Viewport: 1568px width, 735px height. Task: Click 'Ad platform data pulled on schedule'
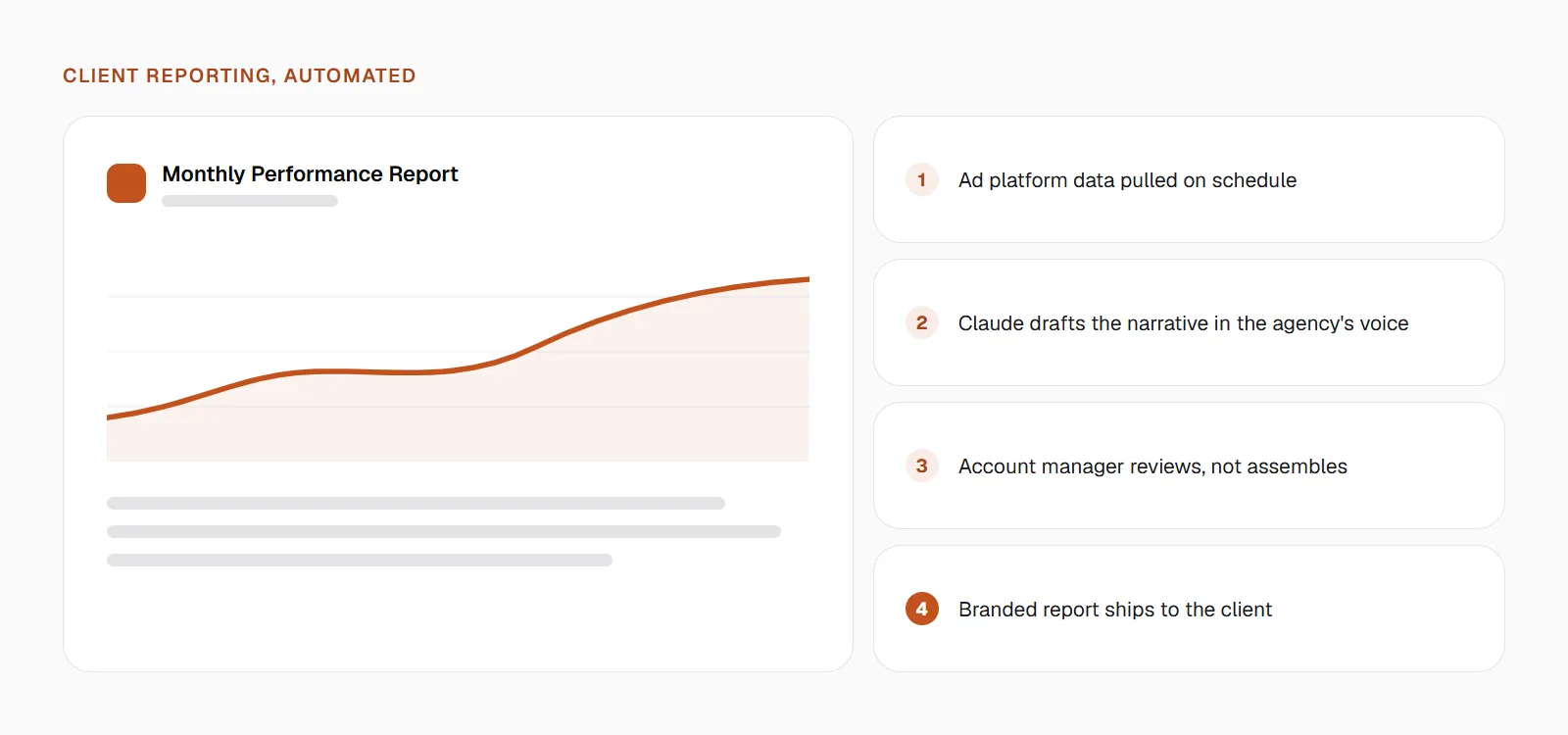(1127, 180)
